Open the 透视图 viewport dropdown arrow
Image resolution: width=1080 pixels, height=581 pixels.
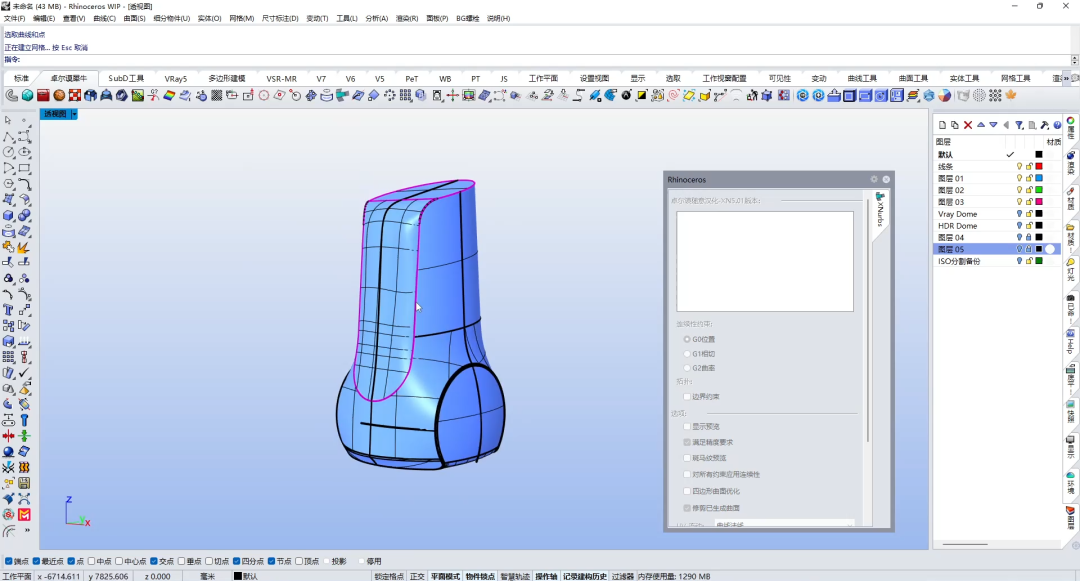[x=74, y=114]
